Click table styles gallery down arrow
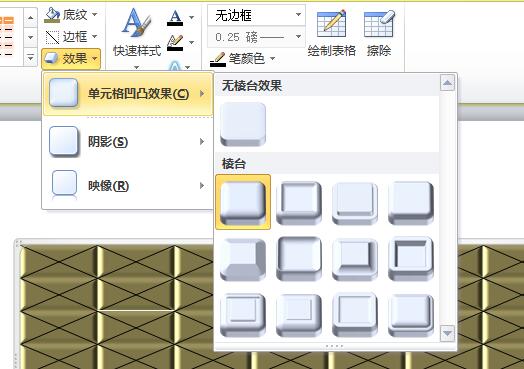Viewport: 524px width, 369px height. click(x=30, y=37)
